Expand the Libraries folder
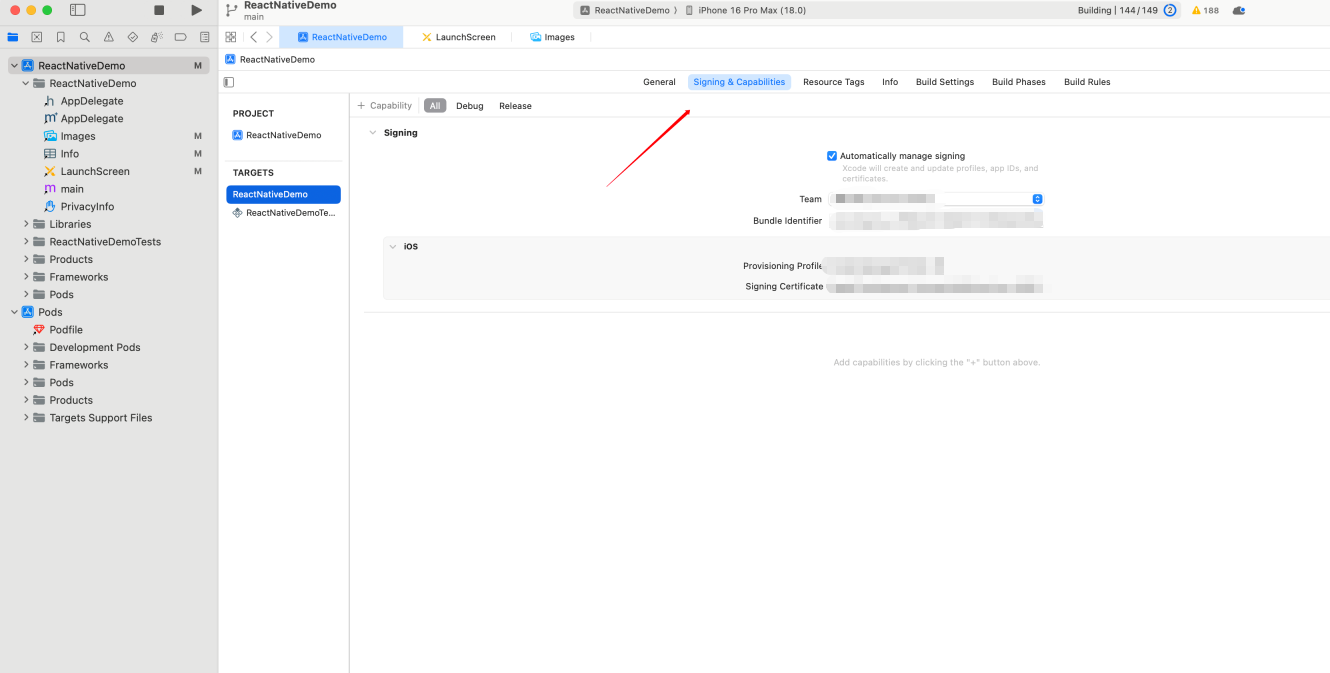Screen dimensions: 1330x673 (x=26, y=224)
